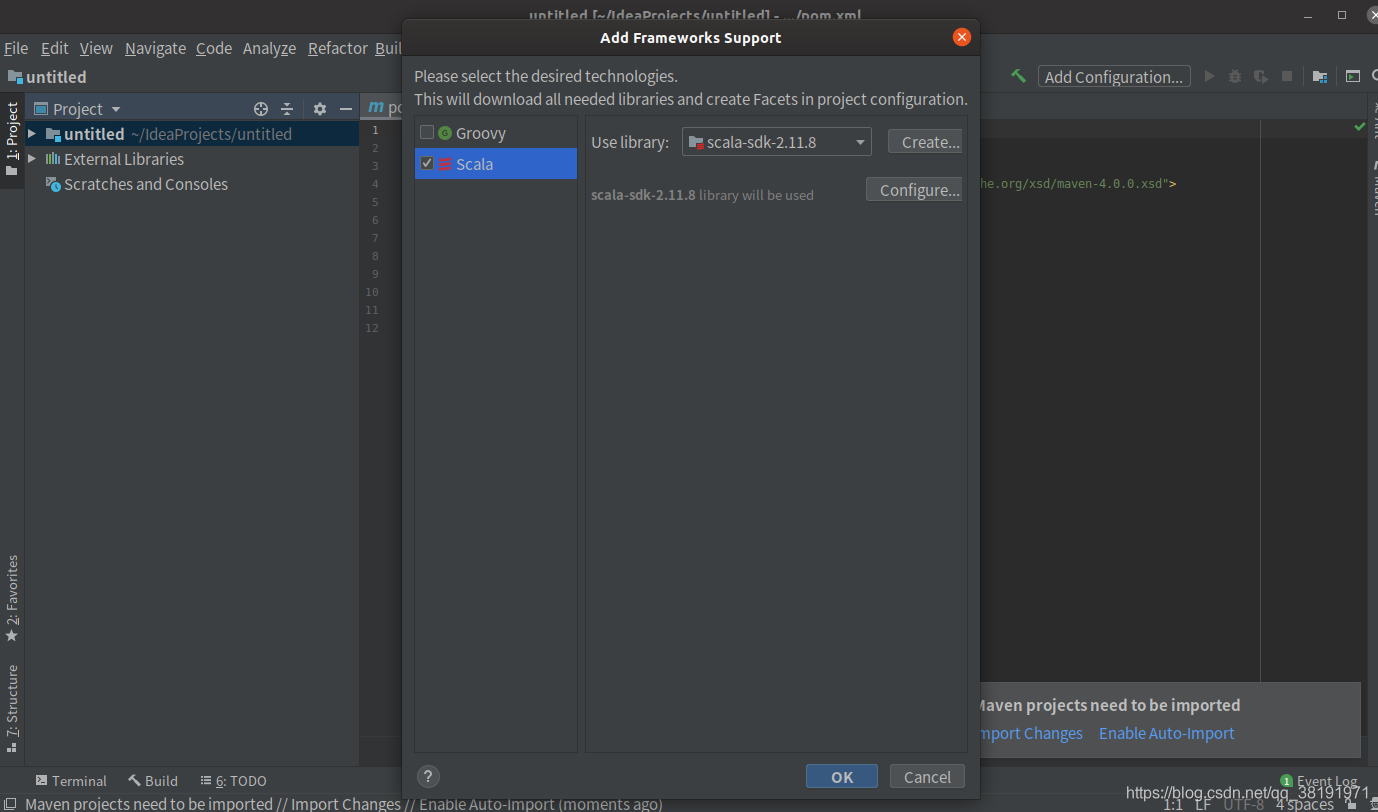Open the File menu
This screenshot has height=812, width=1378.
point(16,48)
